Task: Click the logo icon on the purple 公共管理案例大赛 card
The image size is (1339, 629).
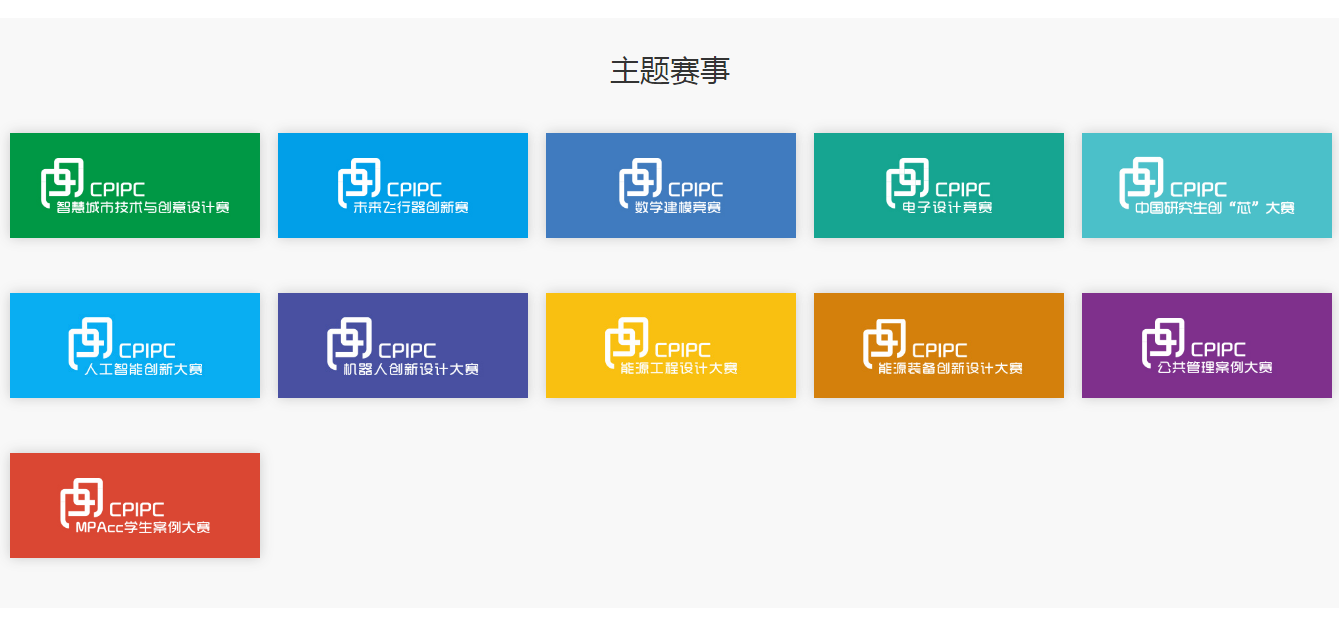Action: tap(1163, 342)
